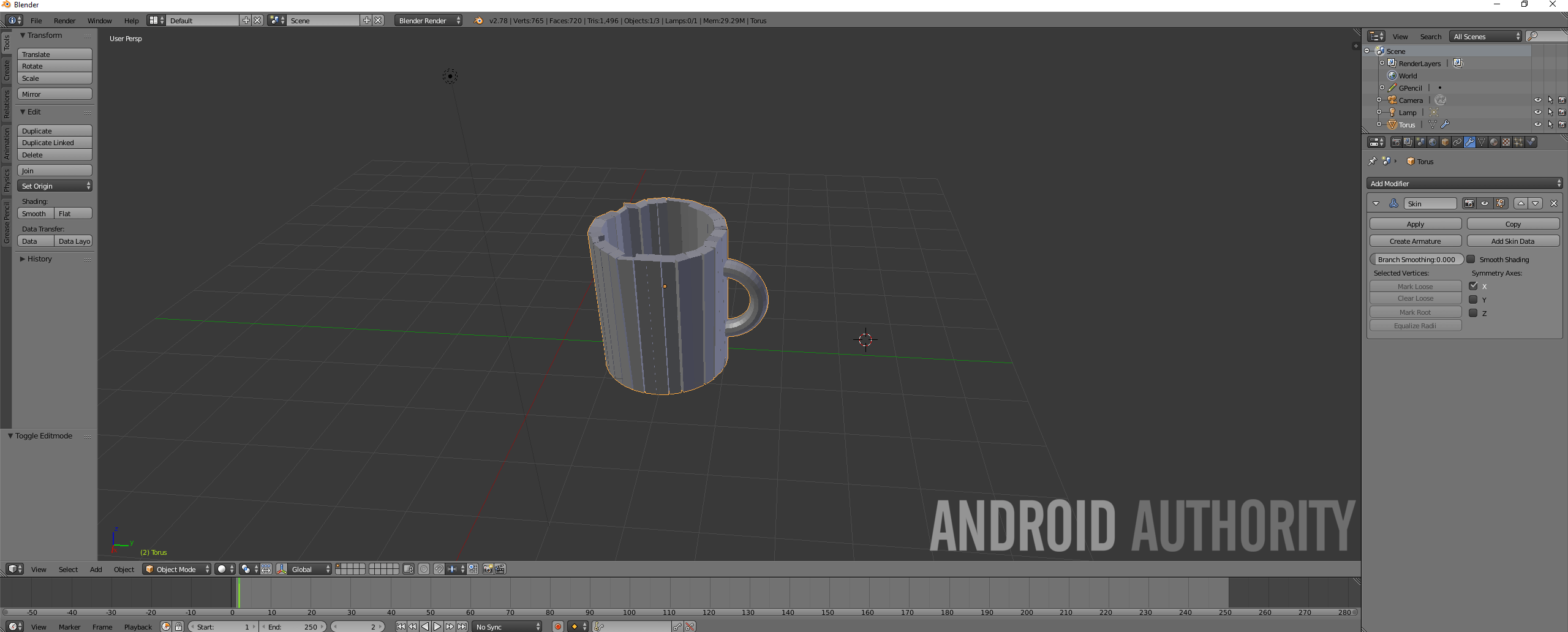Open the Material properties tab icon

pyautogui.click(x=1494, y=142)
